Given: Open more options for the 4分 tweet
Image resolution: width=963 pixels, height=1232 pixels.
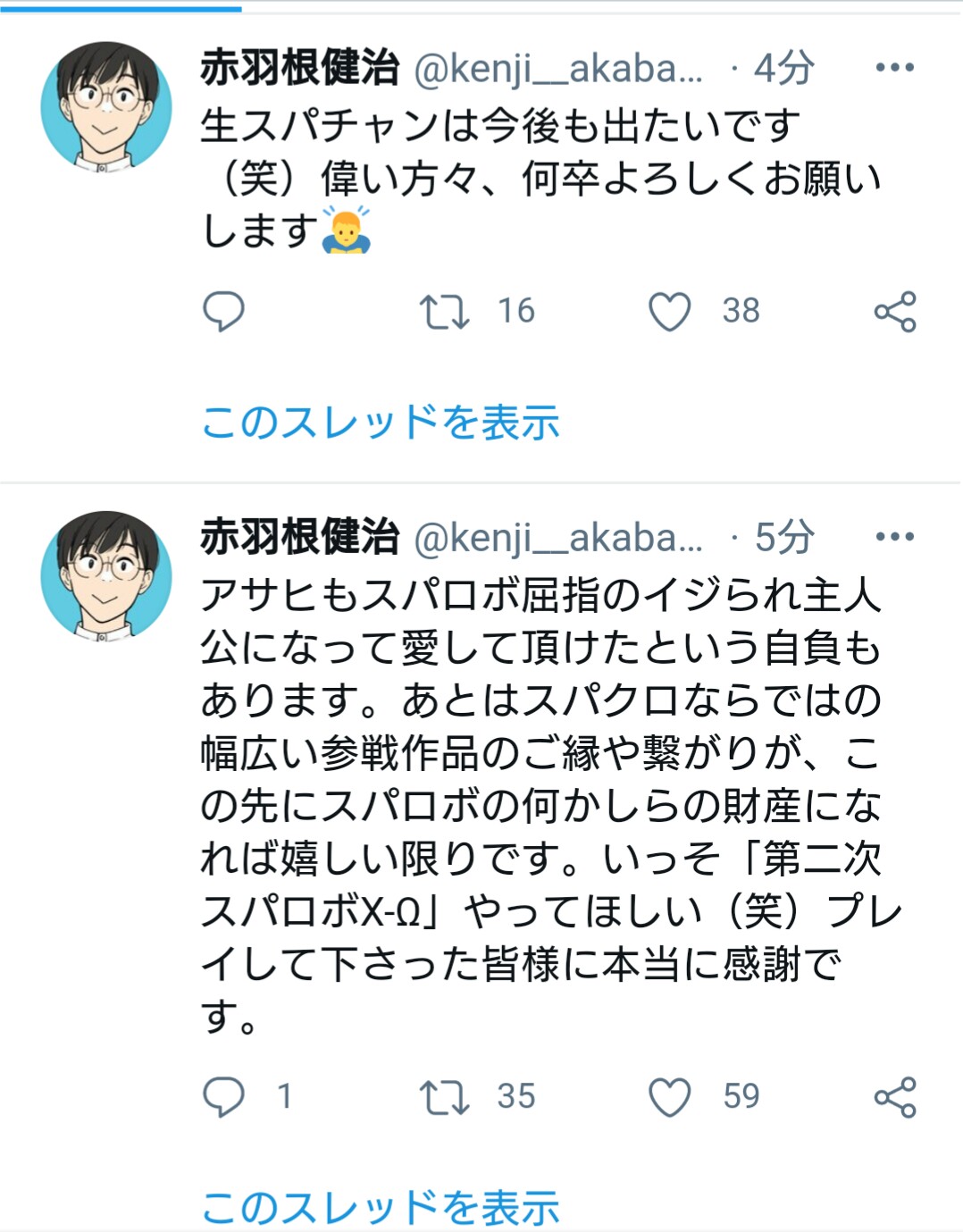Looking at the screenshot, I should [x=894, y=68].
